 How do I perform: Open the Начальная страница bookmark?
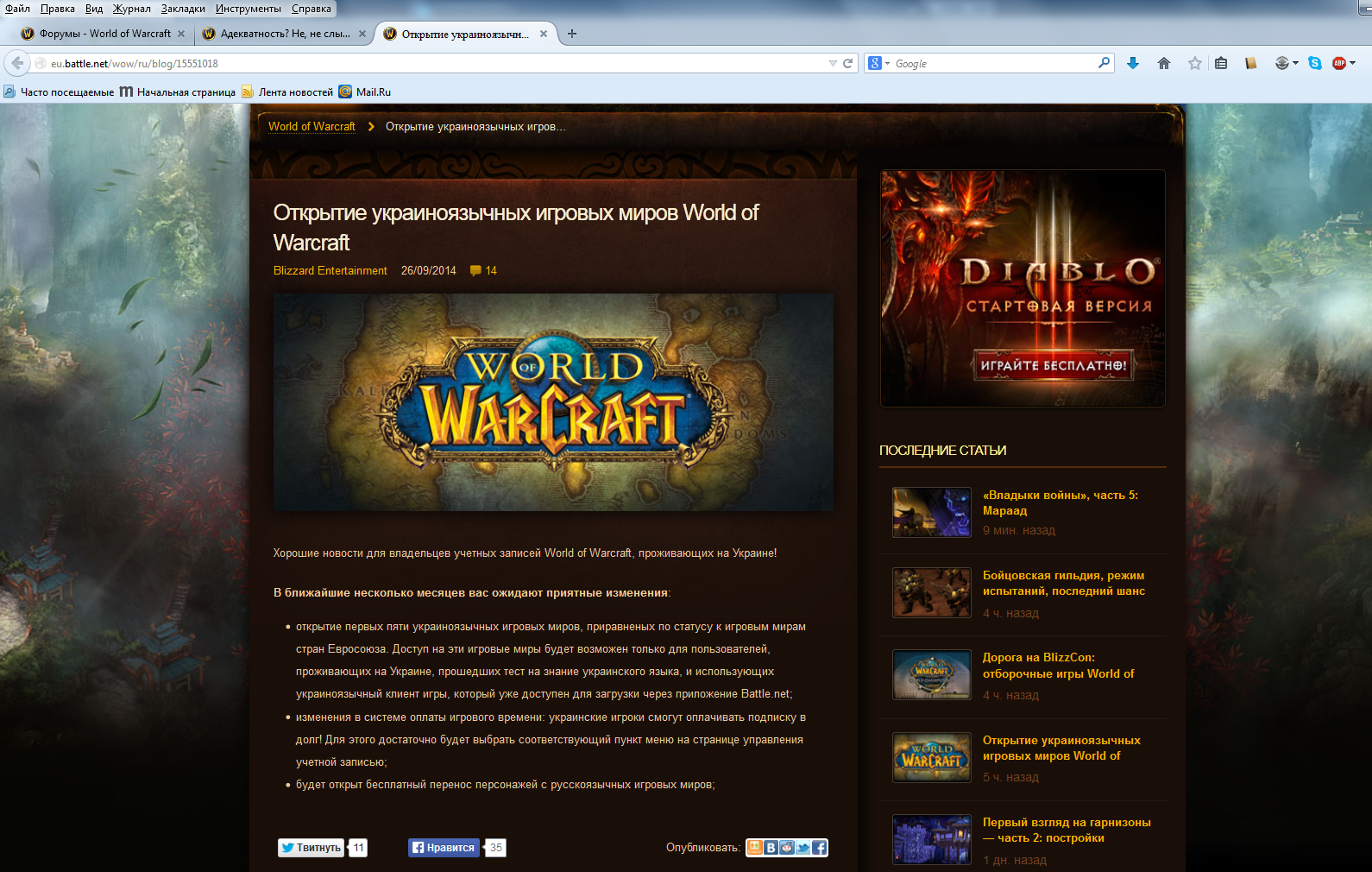[178, 92]
